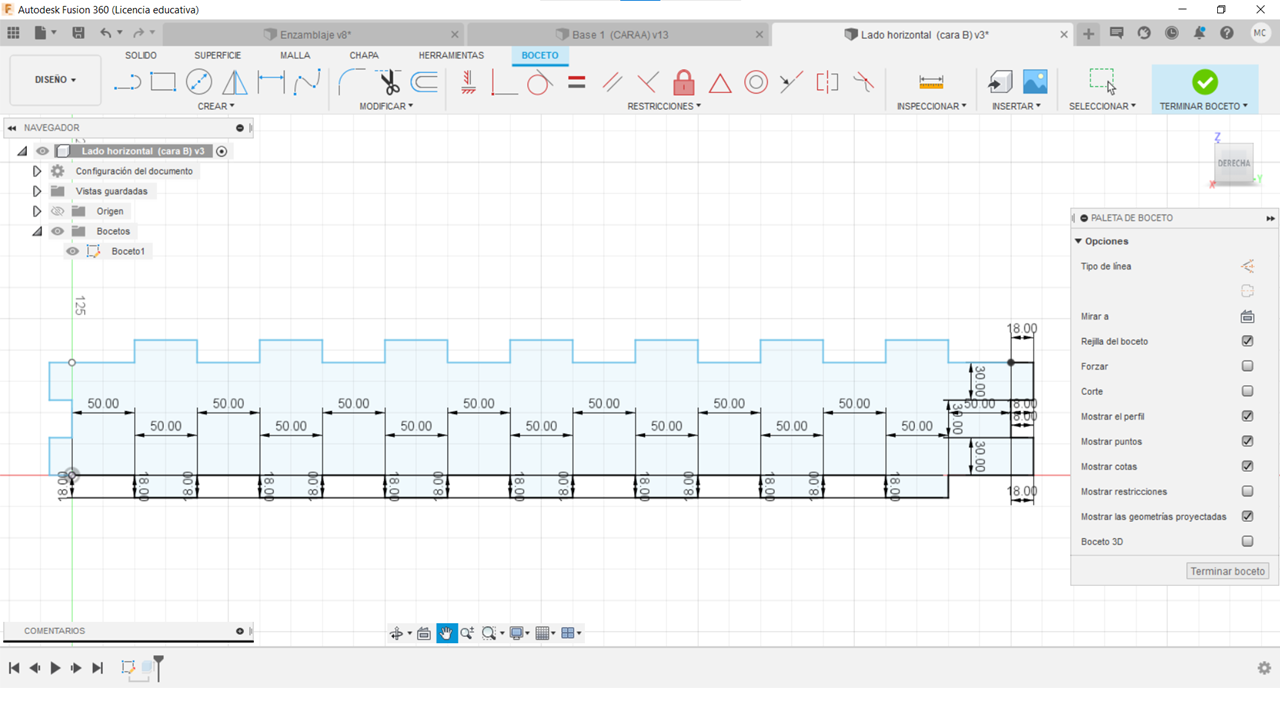Click the Insert Derive icon
The image size is (1280, 720).
click(999, 82)
